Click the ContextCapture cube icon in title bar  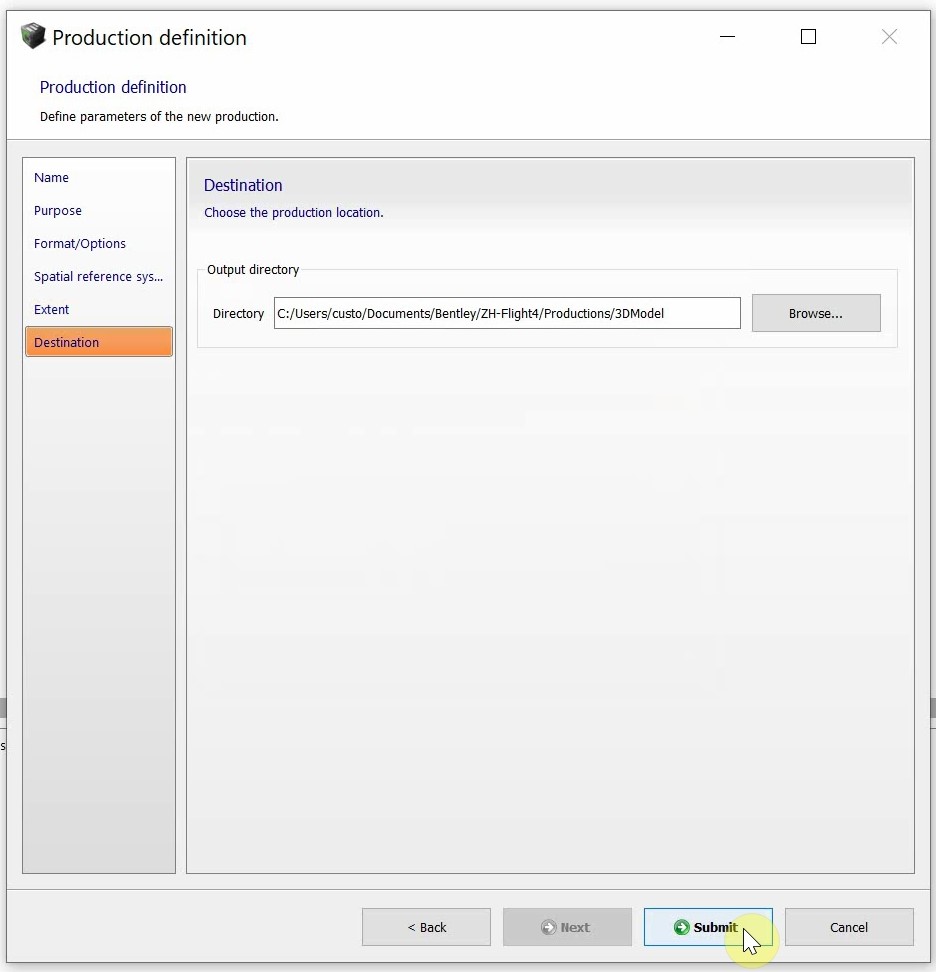coord(33,37)
